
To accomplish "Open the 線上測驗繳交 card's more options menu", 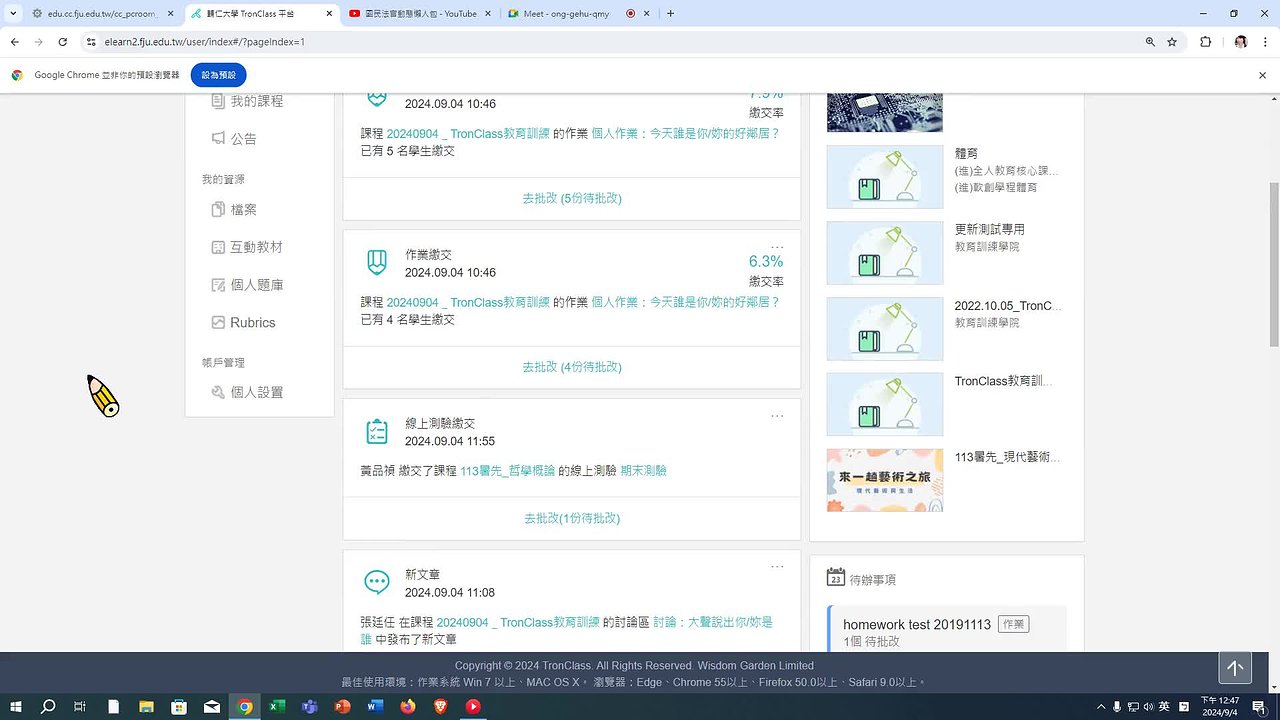I will point(777,416).
